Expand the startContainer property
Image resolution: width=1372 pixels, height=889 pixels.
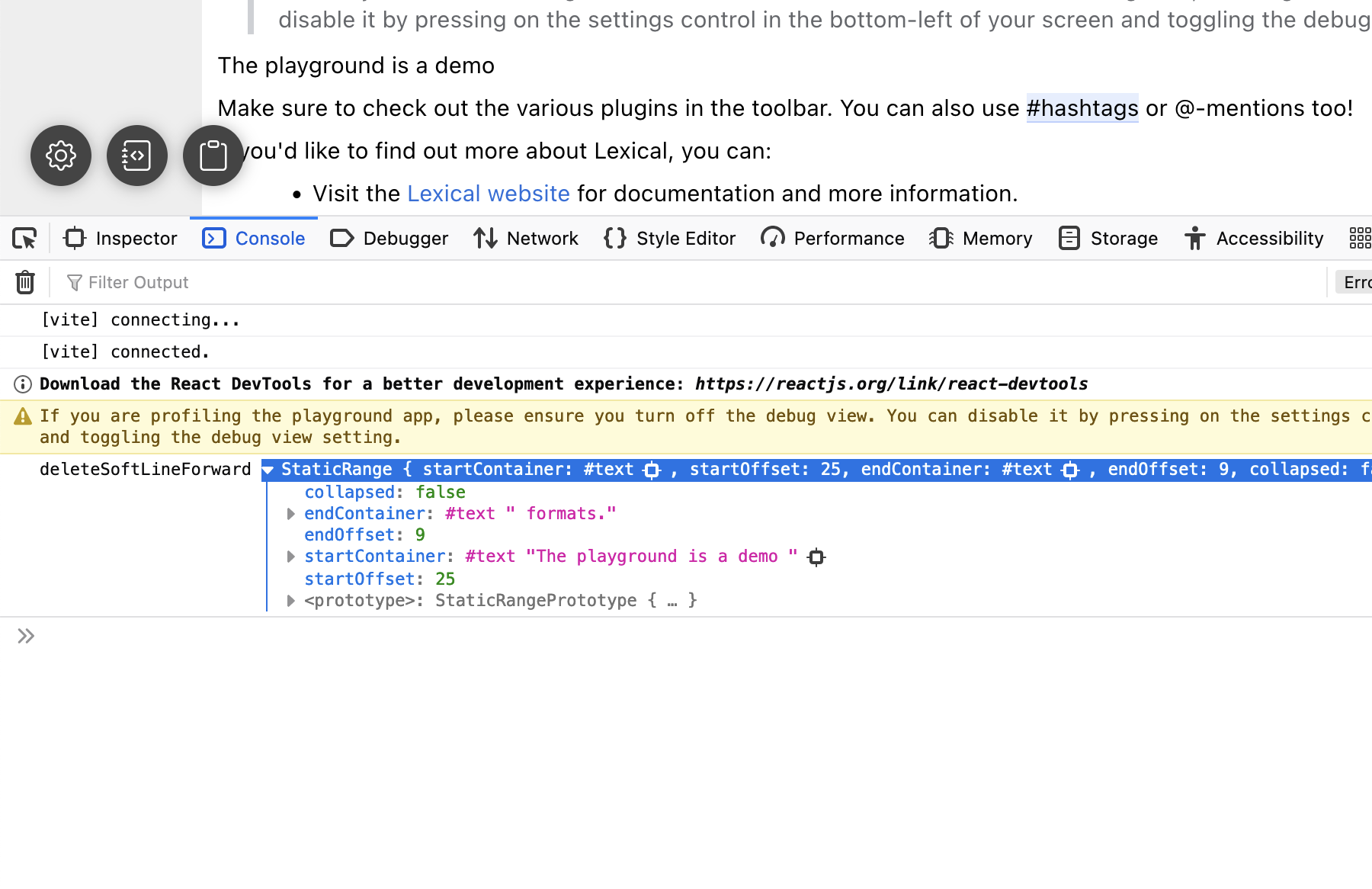click(290, 556)
